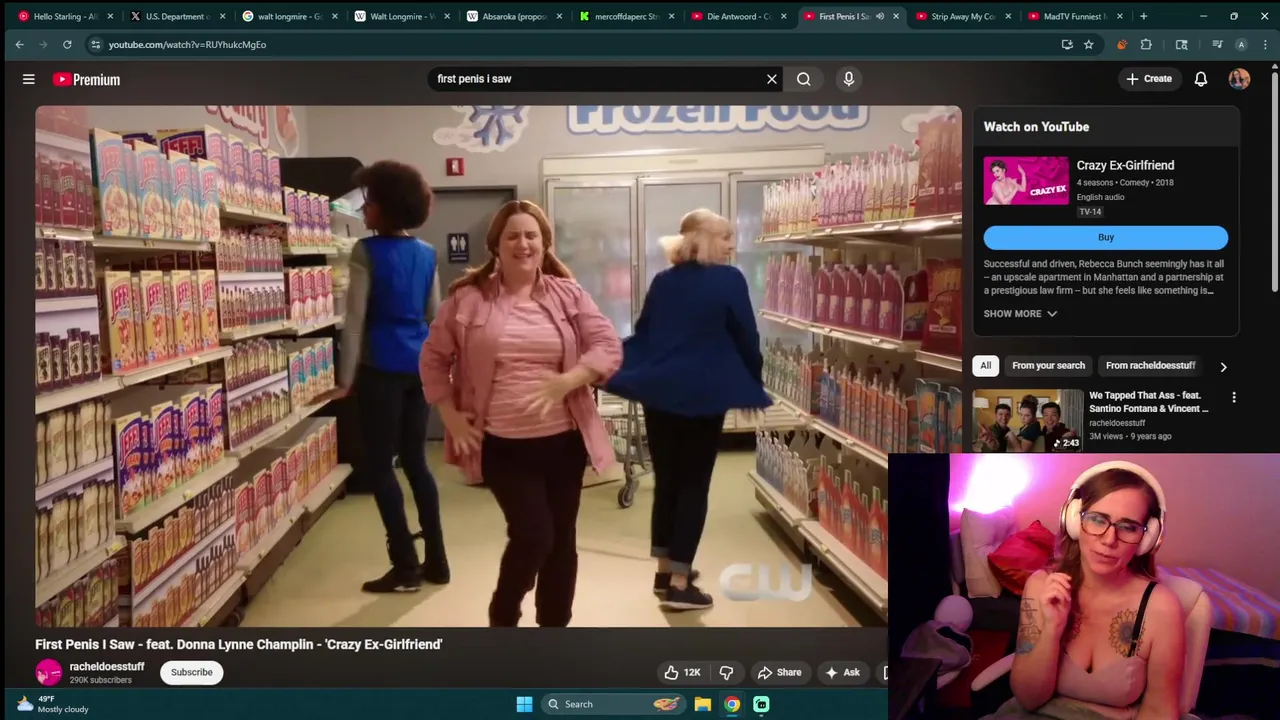Reload the page in the browser
This screenshot has height=720, width=1280.
[x=67, y=44]
